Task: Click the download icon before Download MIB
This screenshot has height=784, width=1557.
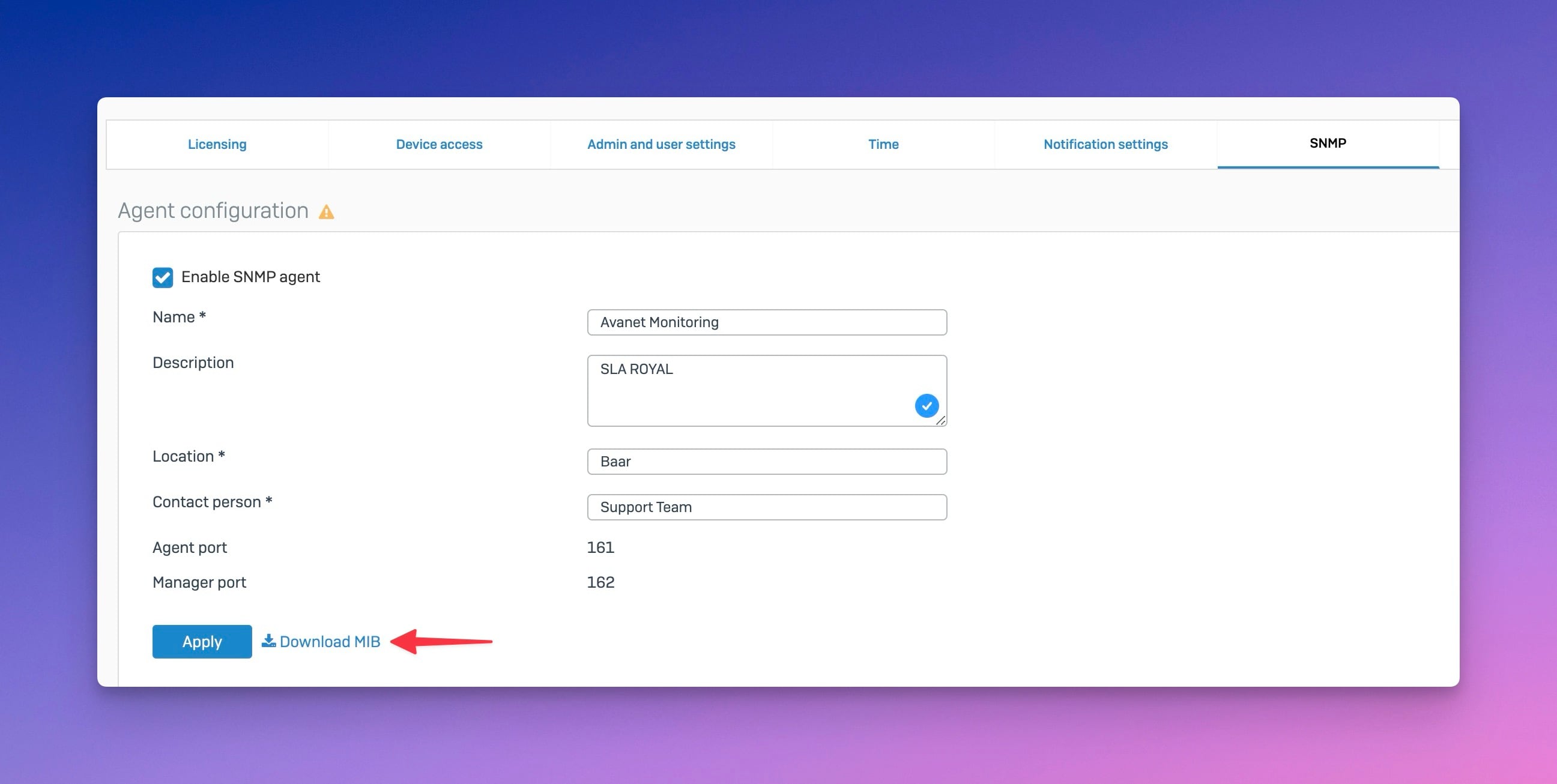Action: click(268, 640)
